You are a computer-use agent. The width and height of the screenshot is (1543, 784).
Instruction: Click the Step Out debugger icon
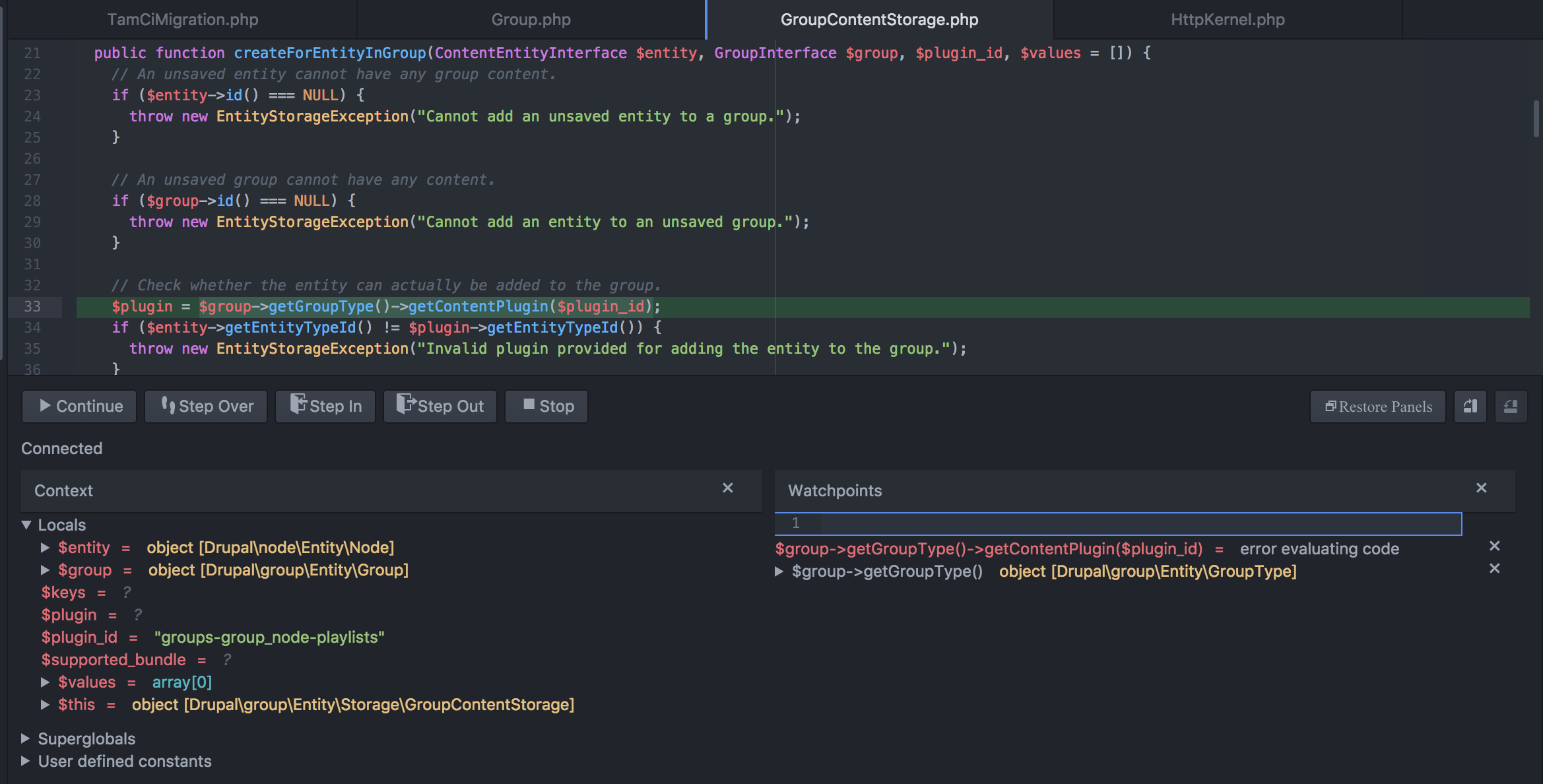[405, 406]
